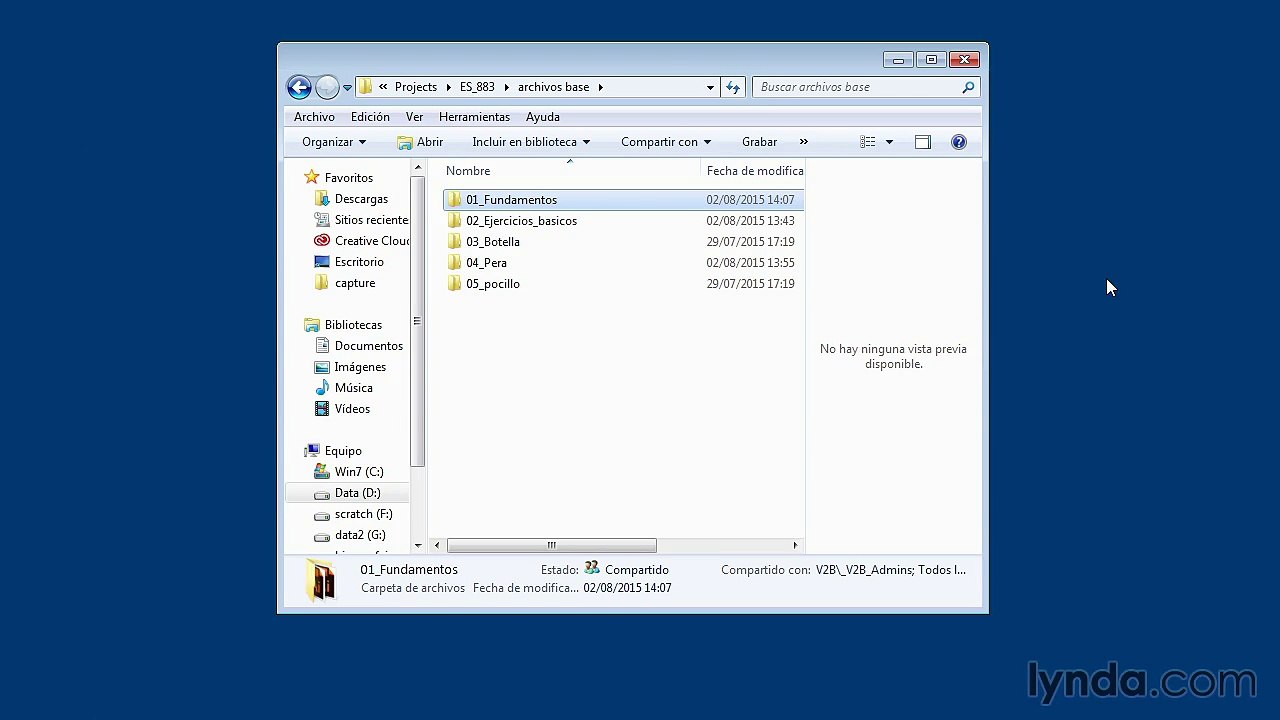Expand the breadcrumb arrow after archivos base
The height and width of the screenshot is (720, 1280).
point(601,87)
